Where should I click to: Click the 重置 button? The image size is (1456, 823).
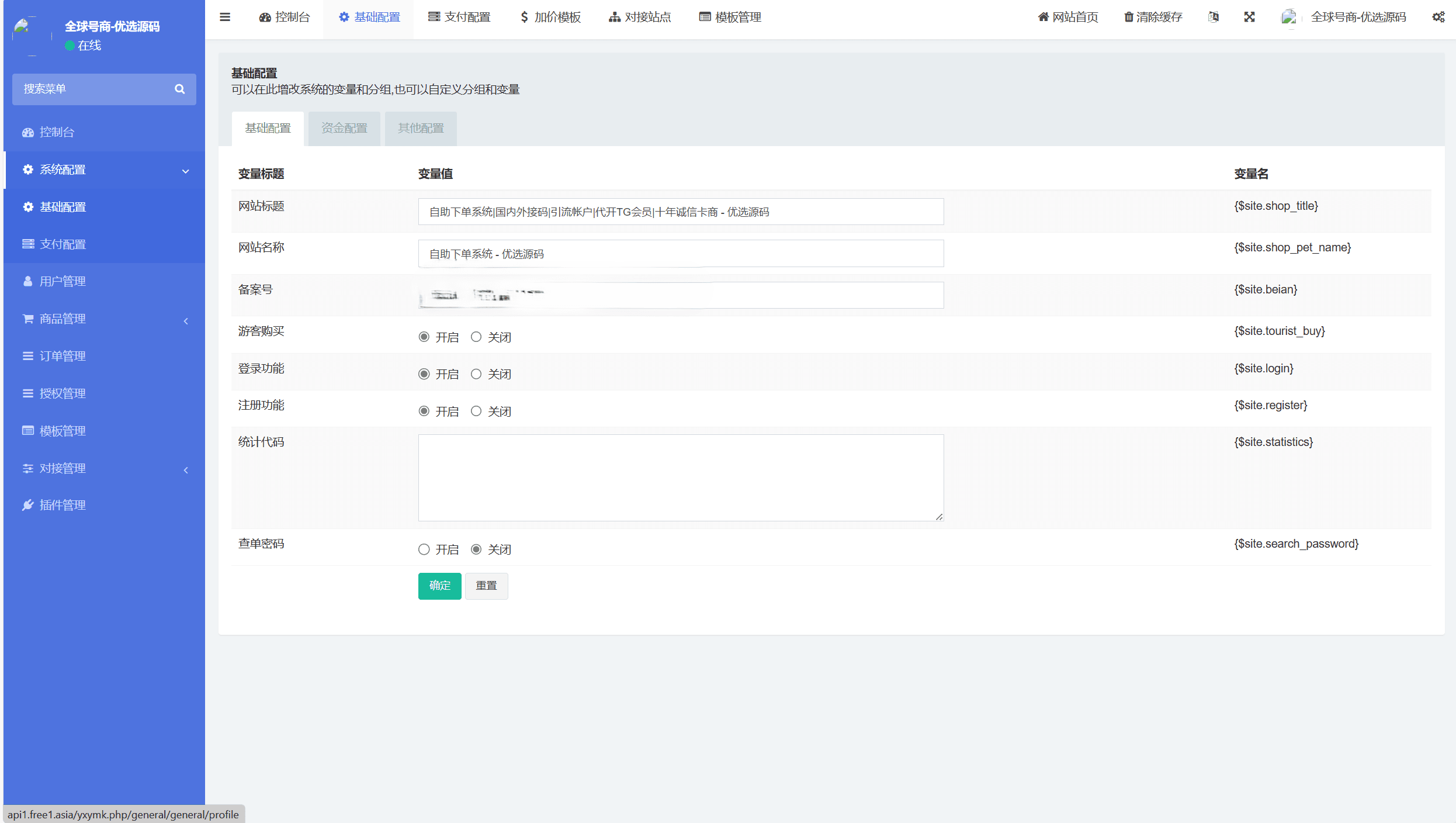[486, 586]
